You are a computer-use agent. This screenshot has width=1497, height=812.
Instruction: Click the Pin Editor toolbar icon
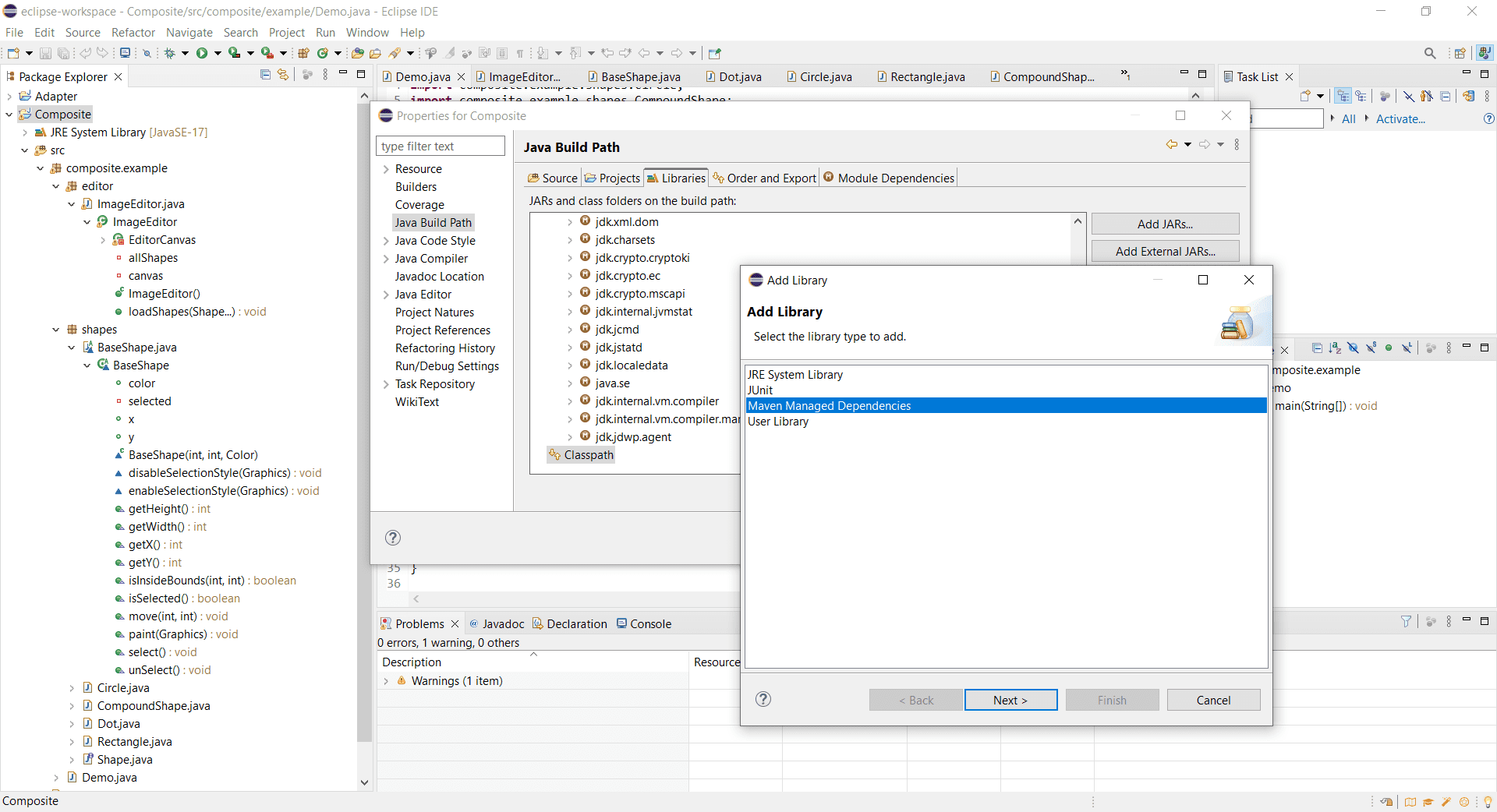(x=715, y=53)
